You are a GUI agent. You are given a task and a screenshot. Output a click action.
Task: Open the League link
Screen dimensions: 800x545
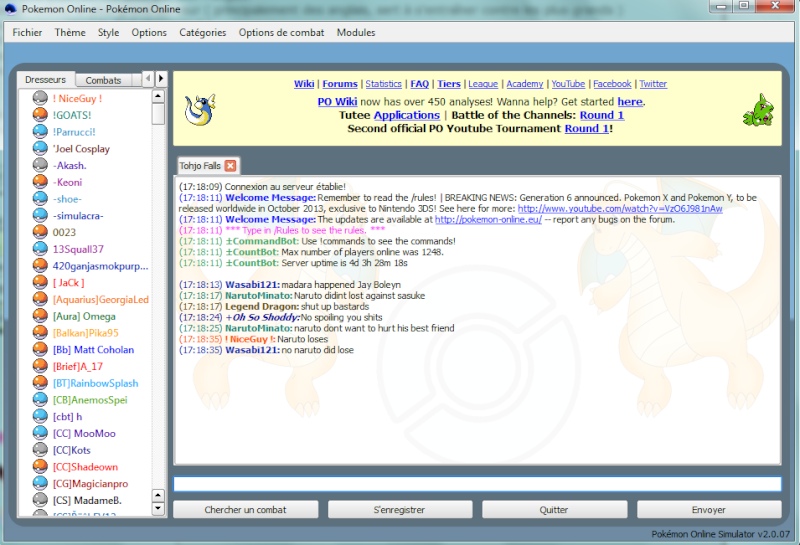coord(483,84)
